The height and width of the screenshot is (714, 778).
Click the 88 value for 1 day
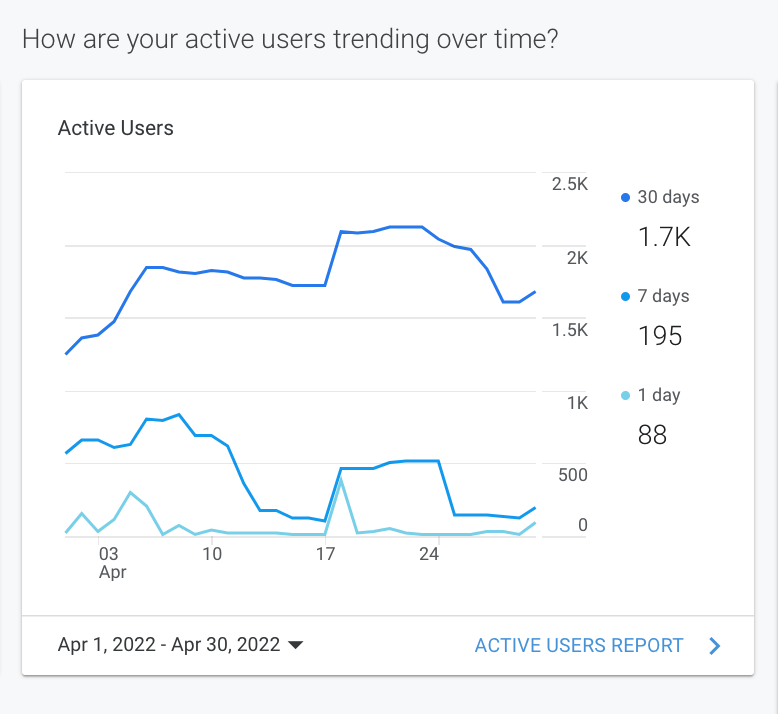(x=652, y=435)
